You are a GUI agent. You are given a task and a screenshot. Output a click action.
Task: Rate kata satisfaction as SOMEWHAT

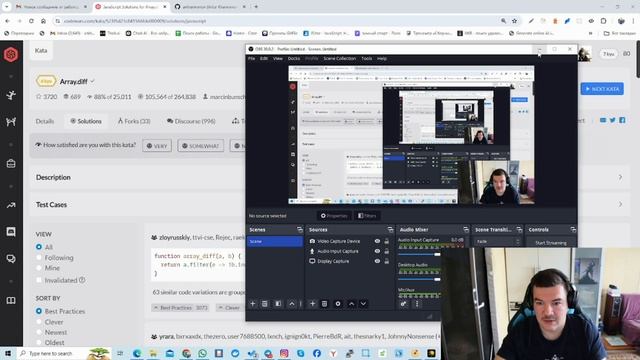point(200,146)
